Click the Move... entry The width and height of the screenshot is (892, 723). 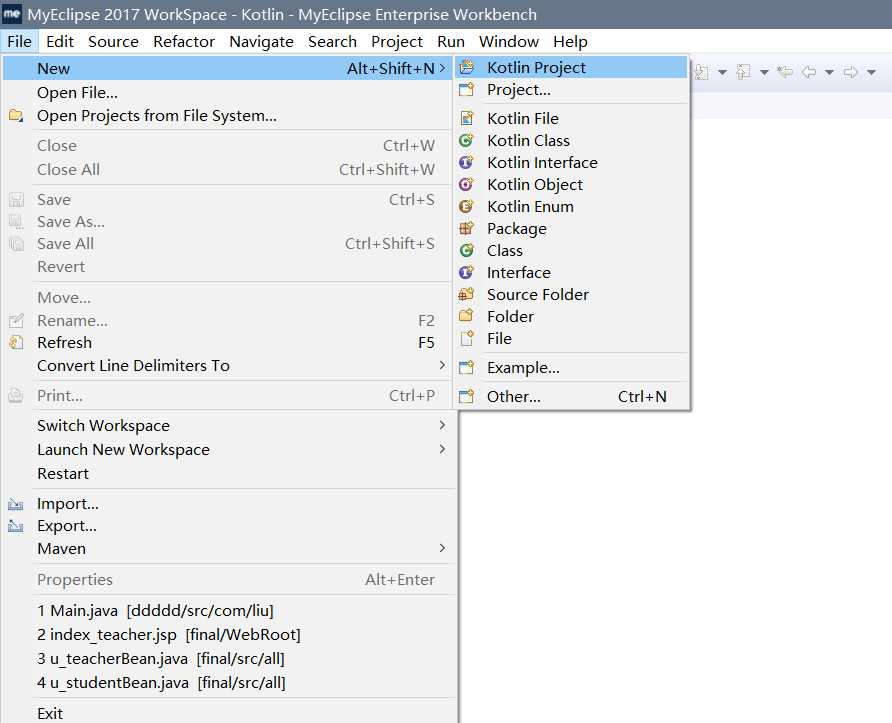pos(228,298)
